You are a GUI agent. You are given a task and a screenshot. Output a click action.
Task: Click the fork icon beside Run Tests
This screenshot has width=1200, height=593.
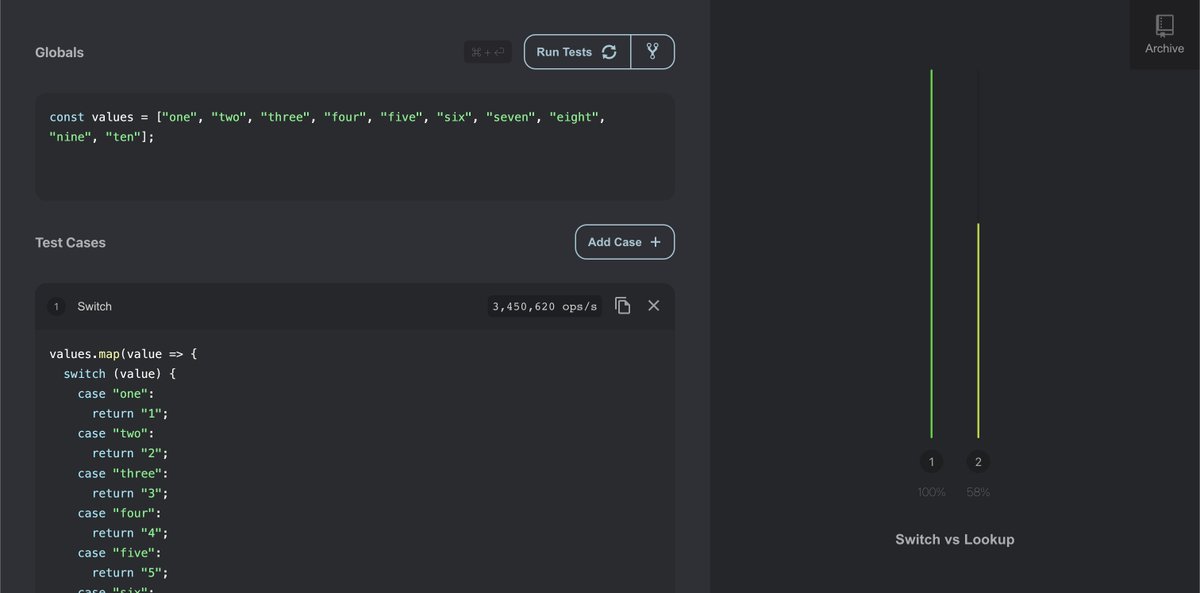pos(653,52)
